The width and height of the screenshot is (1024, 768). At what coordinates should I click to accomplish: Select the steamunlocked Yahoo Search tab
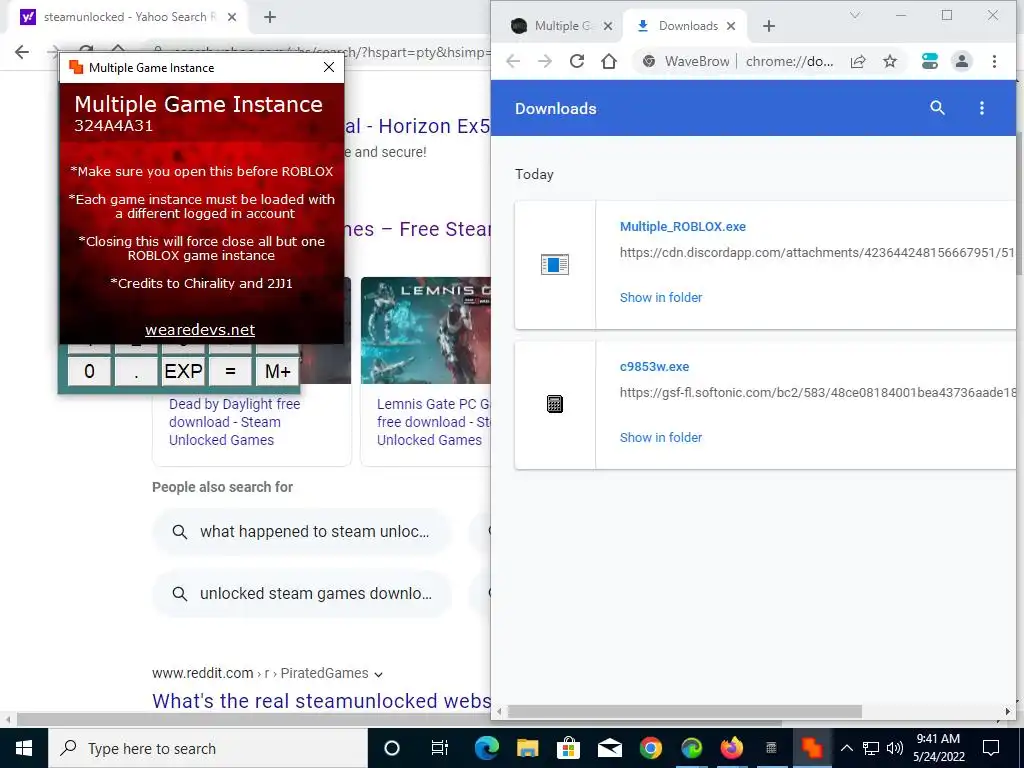click(127, 17)
